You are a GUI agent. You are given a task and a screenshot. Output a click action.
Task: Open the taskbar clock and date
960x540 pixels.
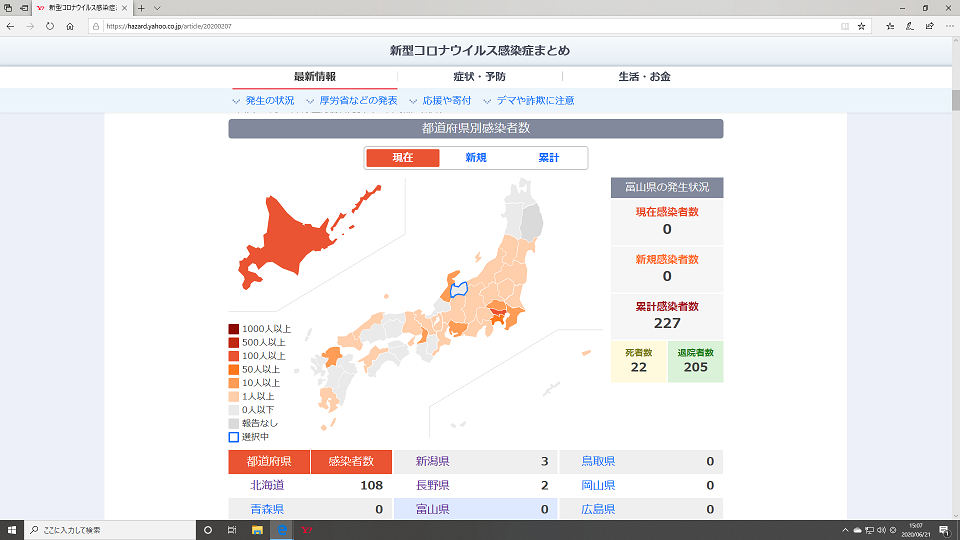(x=916, y=530)
